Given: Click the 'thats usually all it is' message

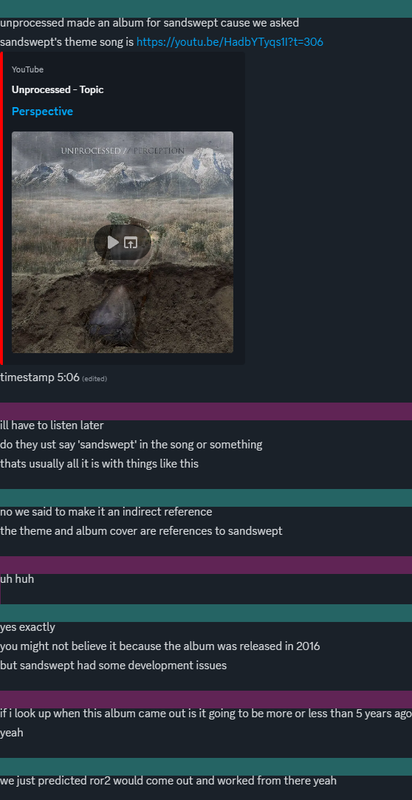Looking at the screenshot, I should click(99, 464).
